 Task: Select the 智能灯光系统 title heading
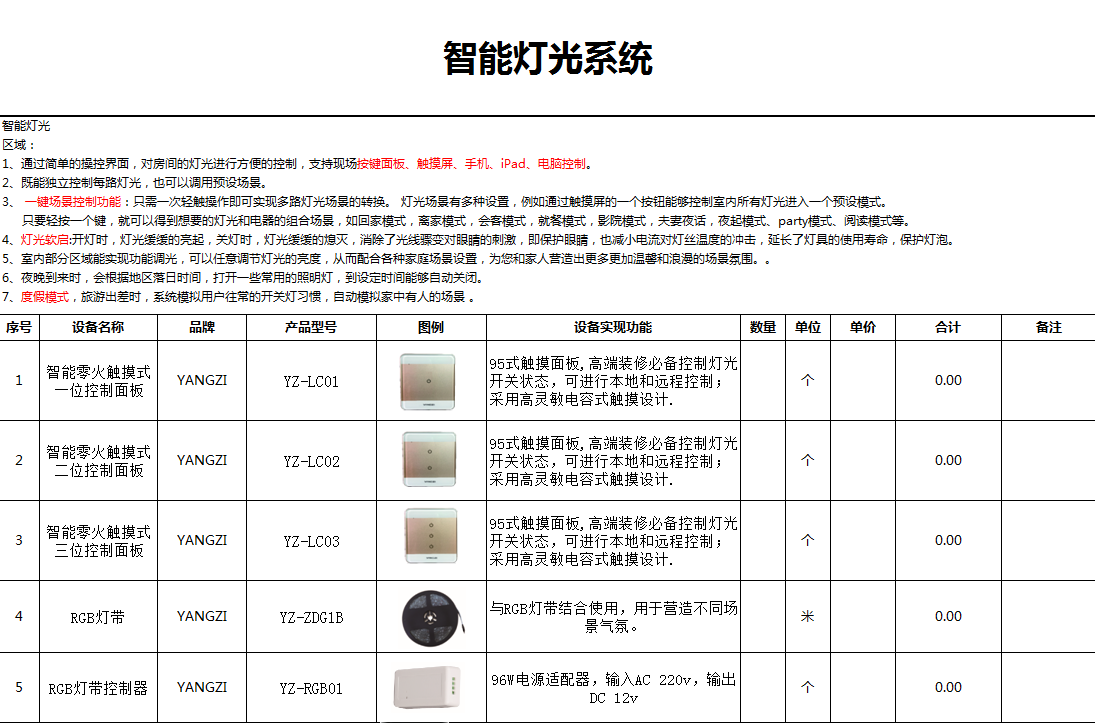tap(547, 59)
